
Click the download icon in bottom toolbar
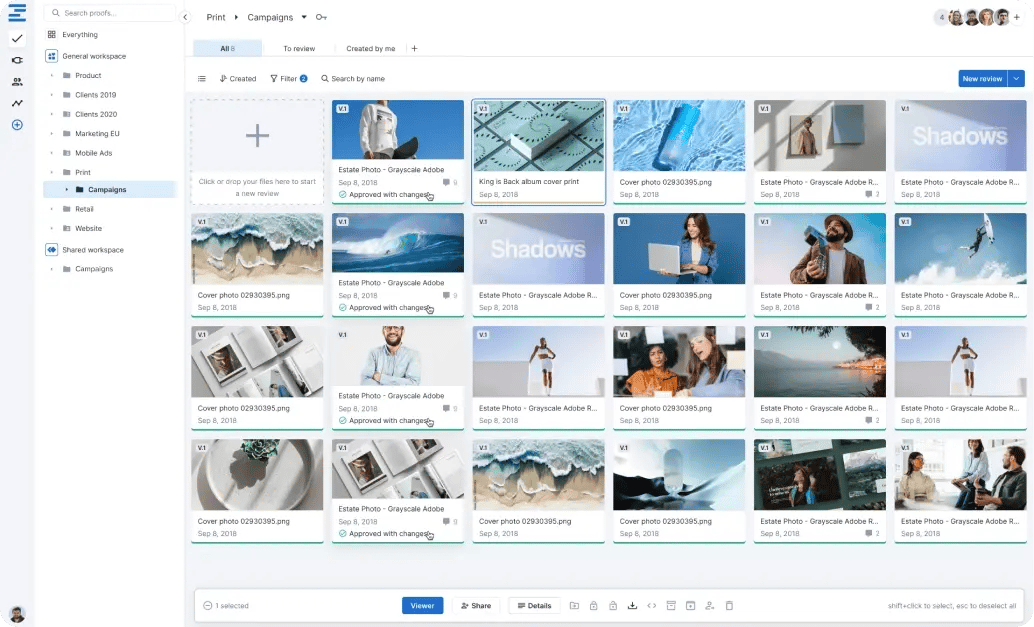[x=632, y=606]
